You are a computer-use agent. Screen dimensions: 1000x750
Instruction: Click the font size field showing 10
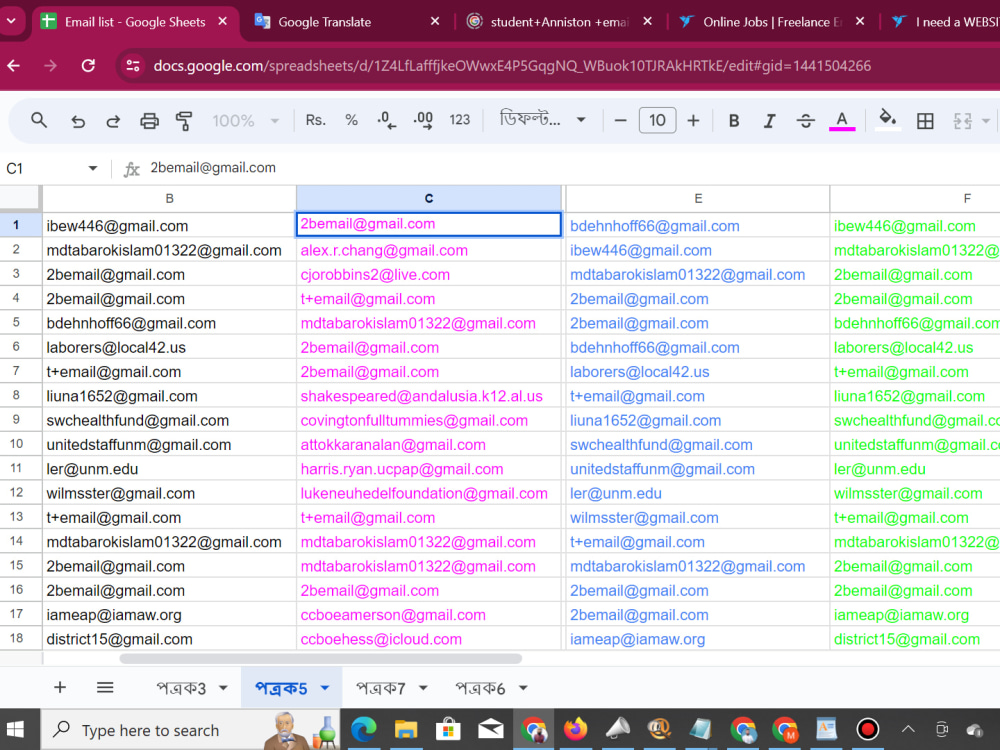(657, 121)
